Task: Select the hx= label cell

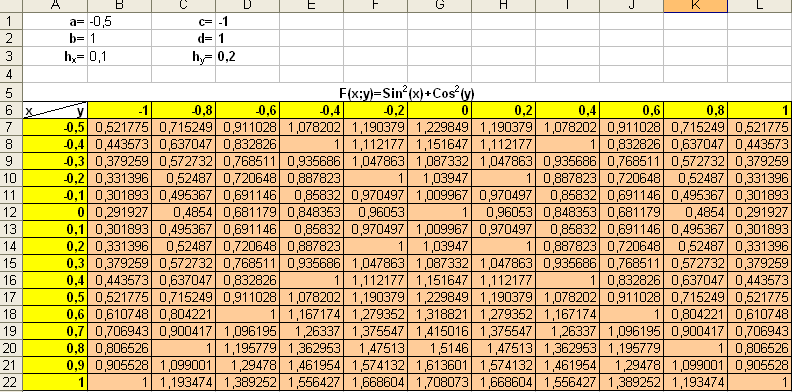Action: click(x=56, y=57)
